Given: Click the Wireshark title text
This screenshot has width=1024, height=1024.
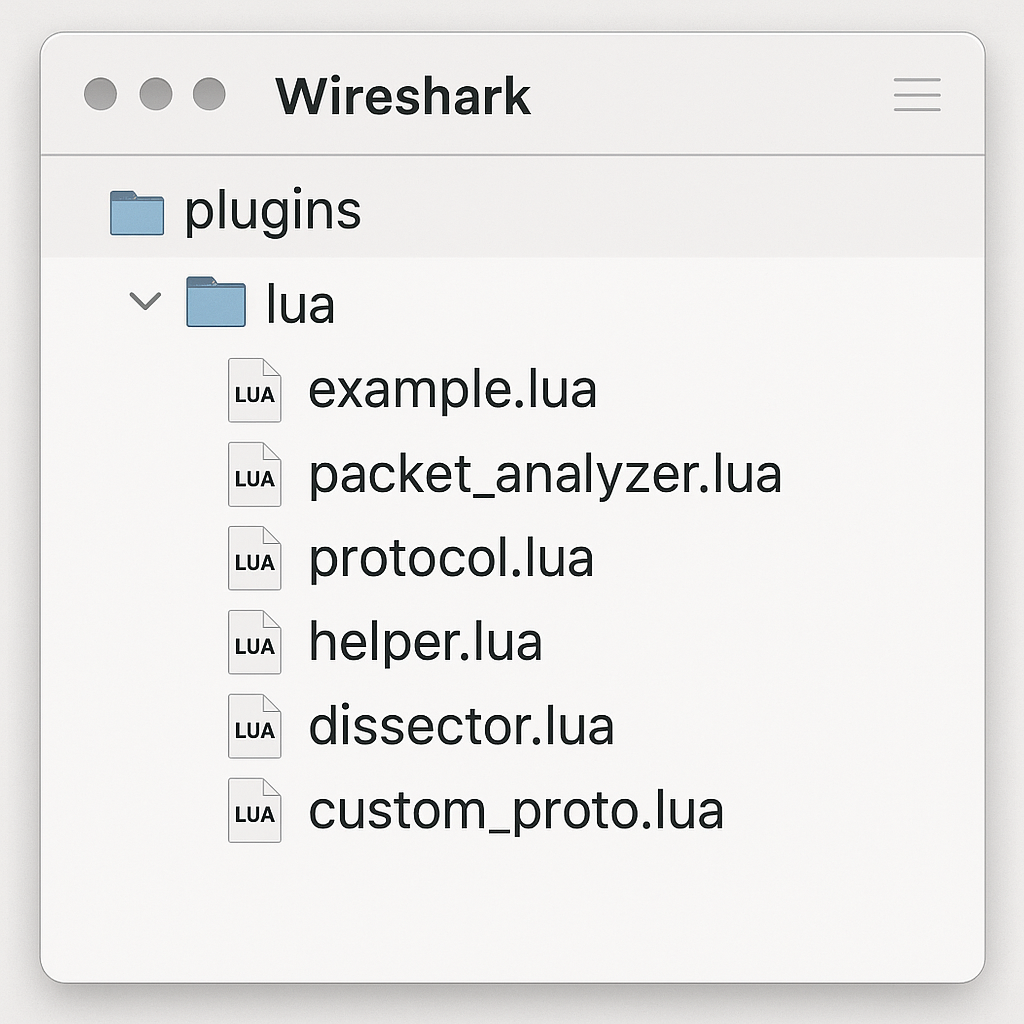Looking at the screenshot, I should (404, 95).
